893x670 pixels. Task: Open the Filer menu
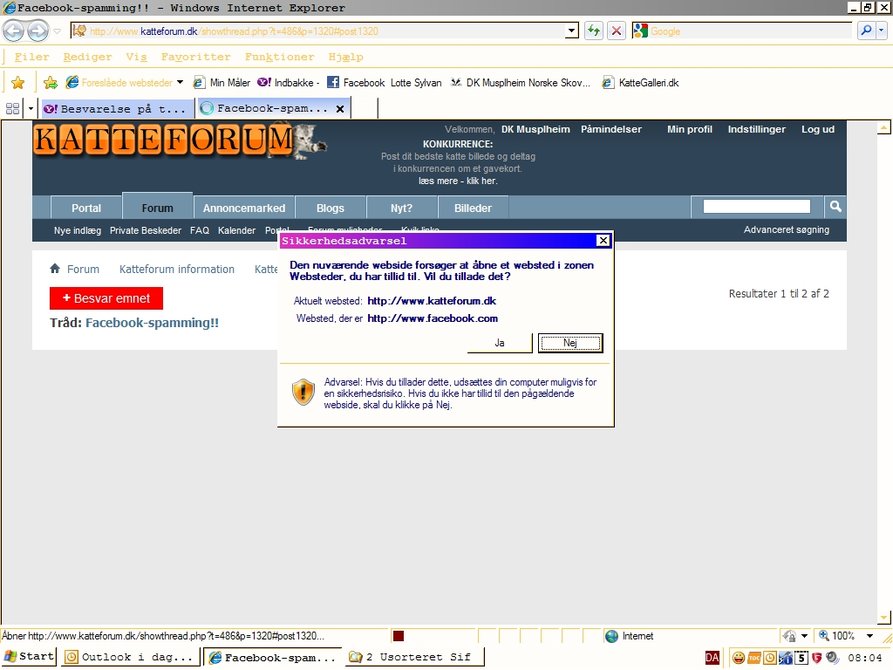point(32,57)
